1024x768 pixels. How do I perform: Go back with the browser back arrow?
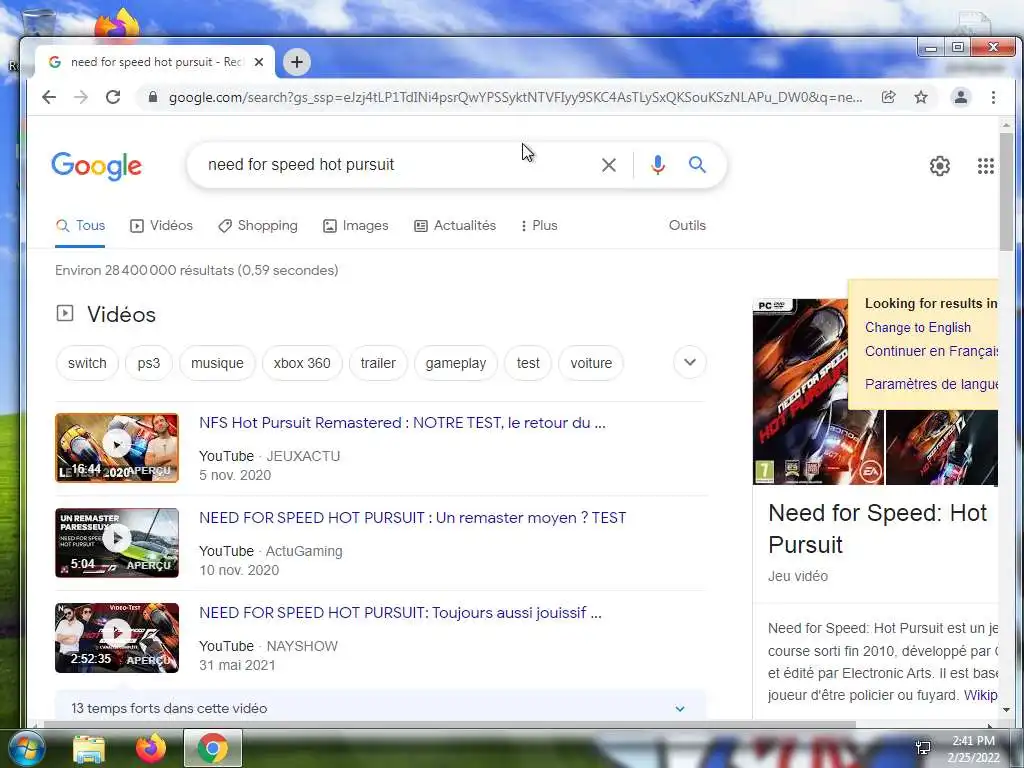[x=49, y=97]
